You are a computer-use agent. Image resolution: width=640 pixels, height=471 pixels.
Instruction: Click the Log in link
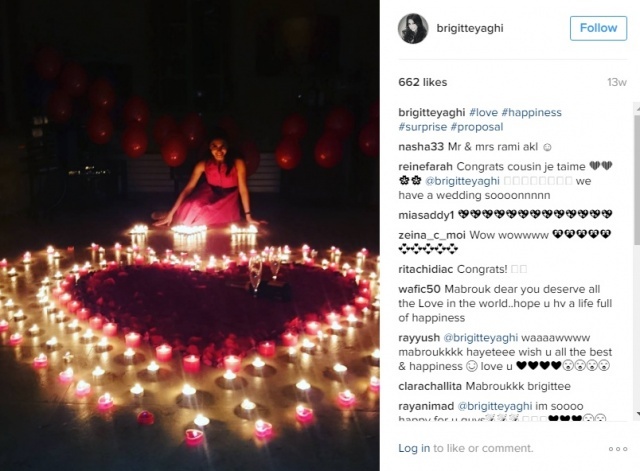[414, 448]
